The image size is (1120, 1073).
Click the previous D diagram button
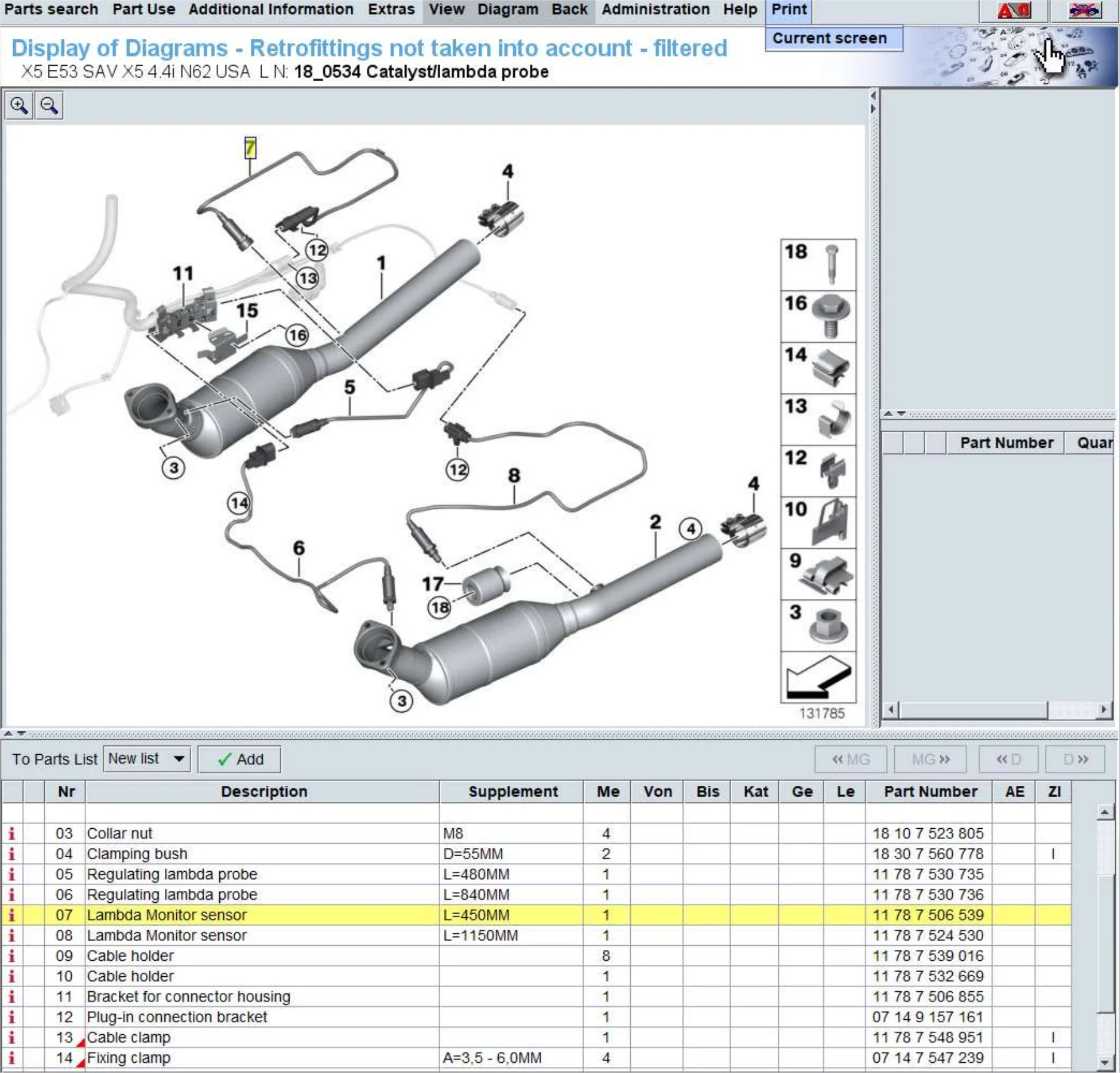coord(1008,759)
